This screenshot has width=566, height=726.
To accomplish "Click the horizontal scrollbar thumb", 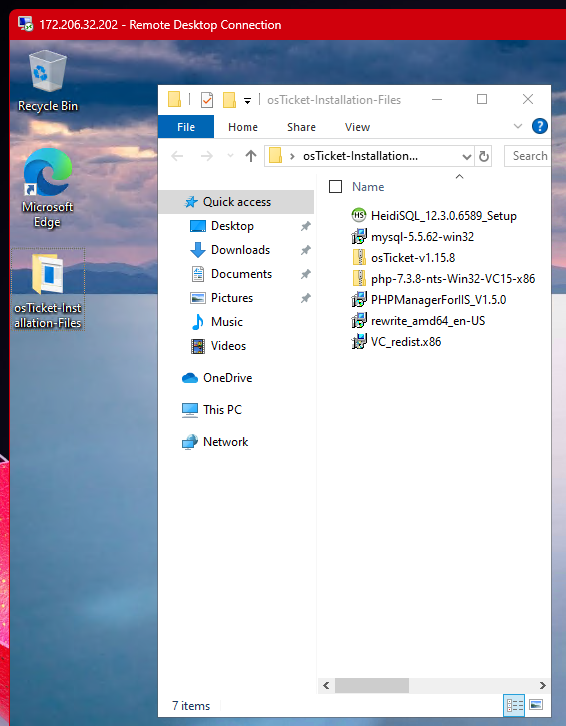I will 372,685.
